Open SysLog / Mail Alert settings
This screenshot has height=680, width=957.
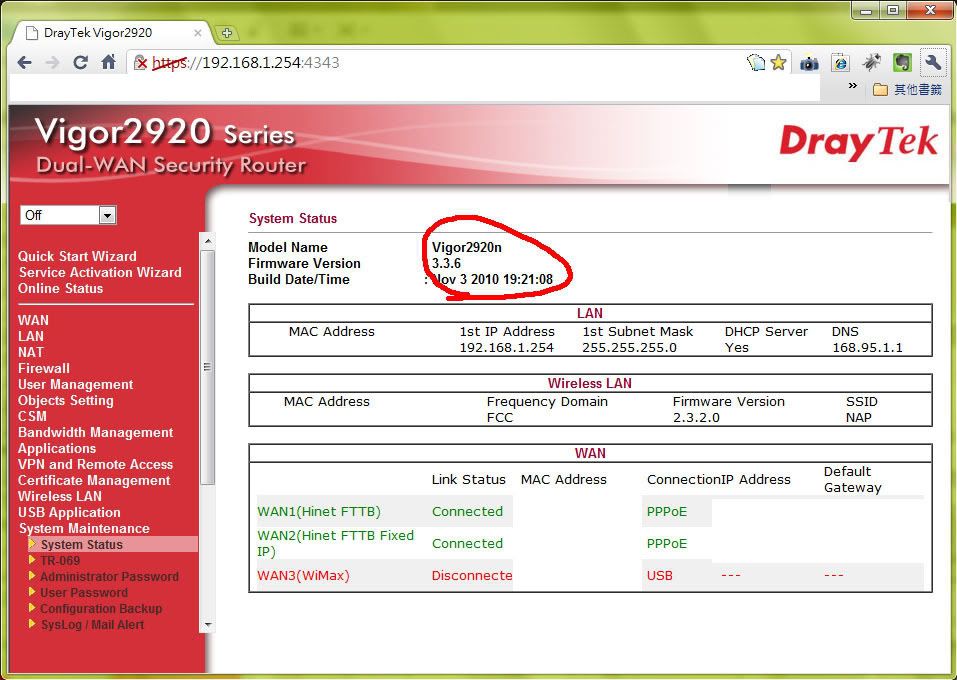[92, 624]
